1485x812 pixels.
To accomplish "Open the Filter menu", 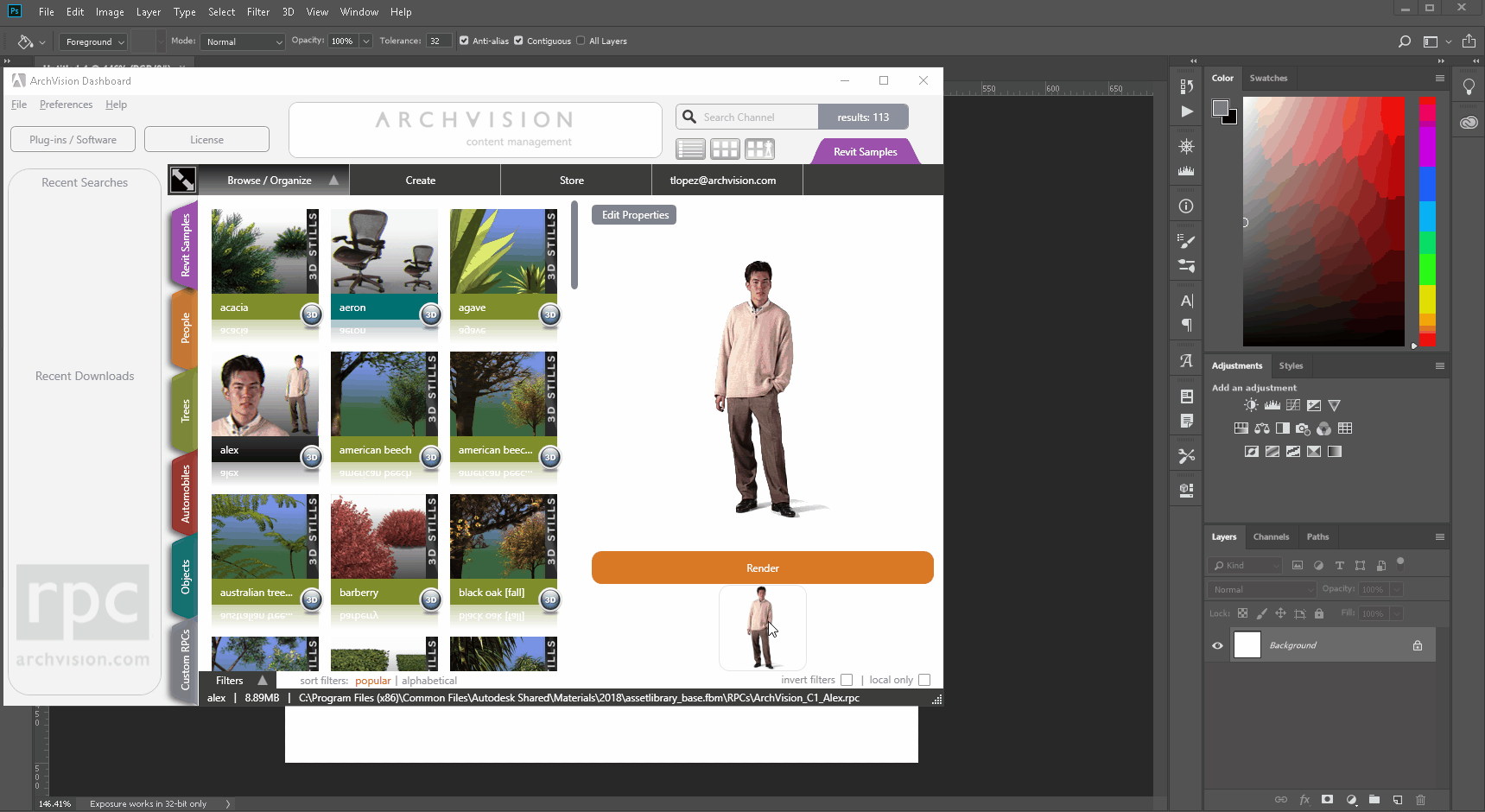I will click(258, 11).
